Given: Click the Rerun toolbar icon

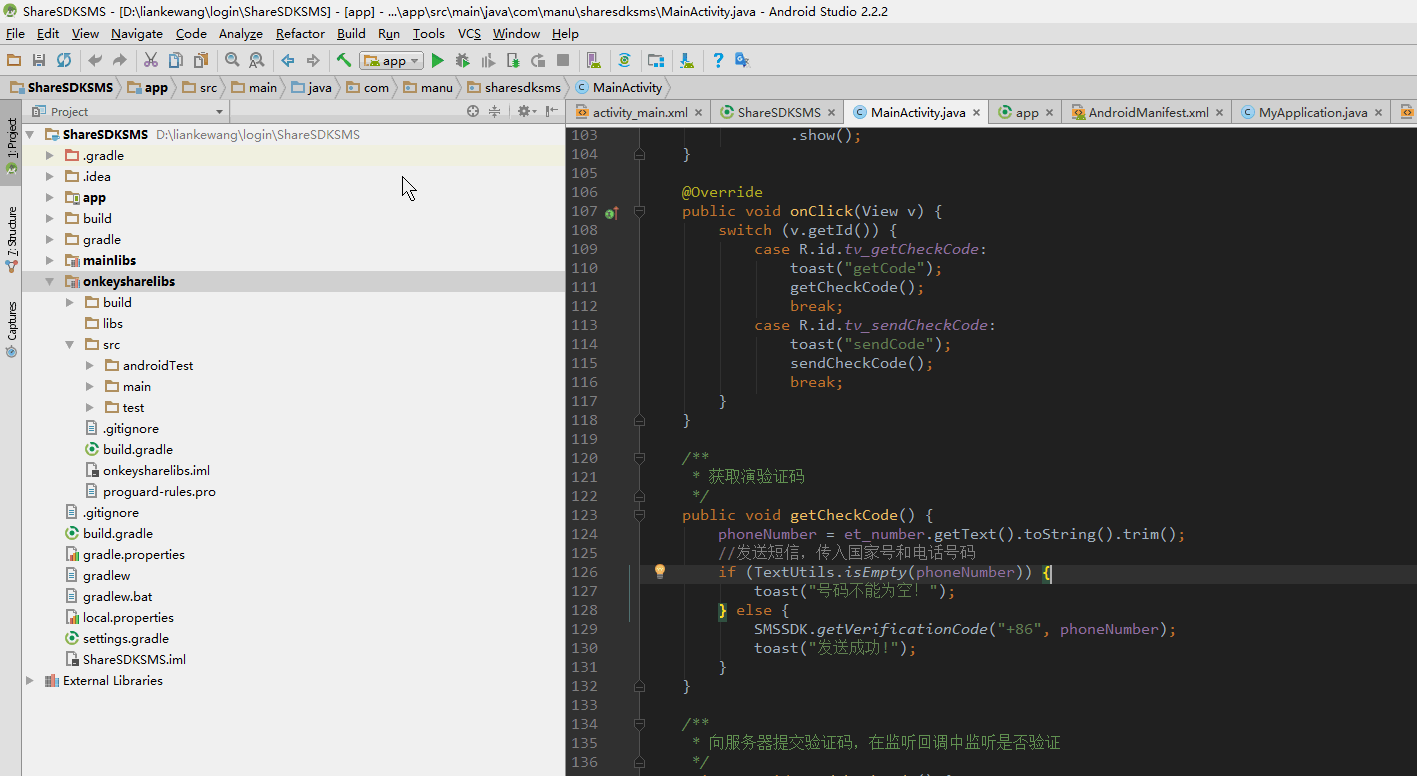Looking at the screenshot, I should click(x=538, y=61).
